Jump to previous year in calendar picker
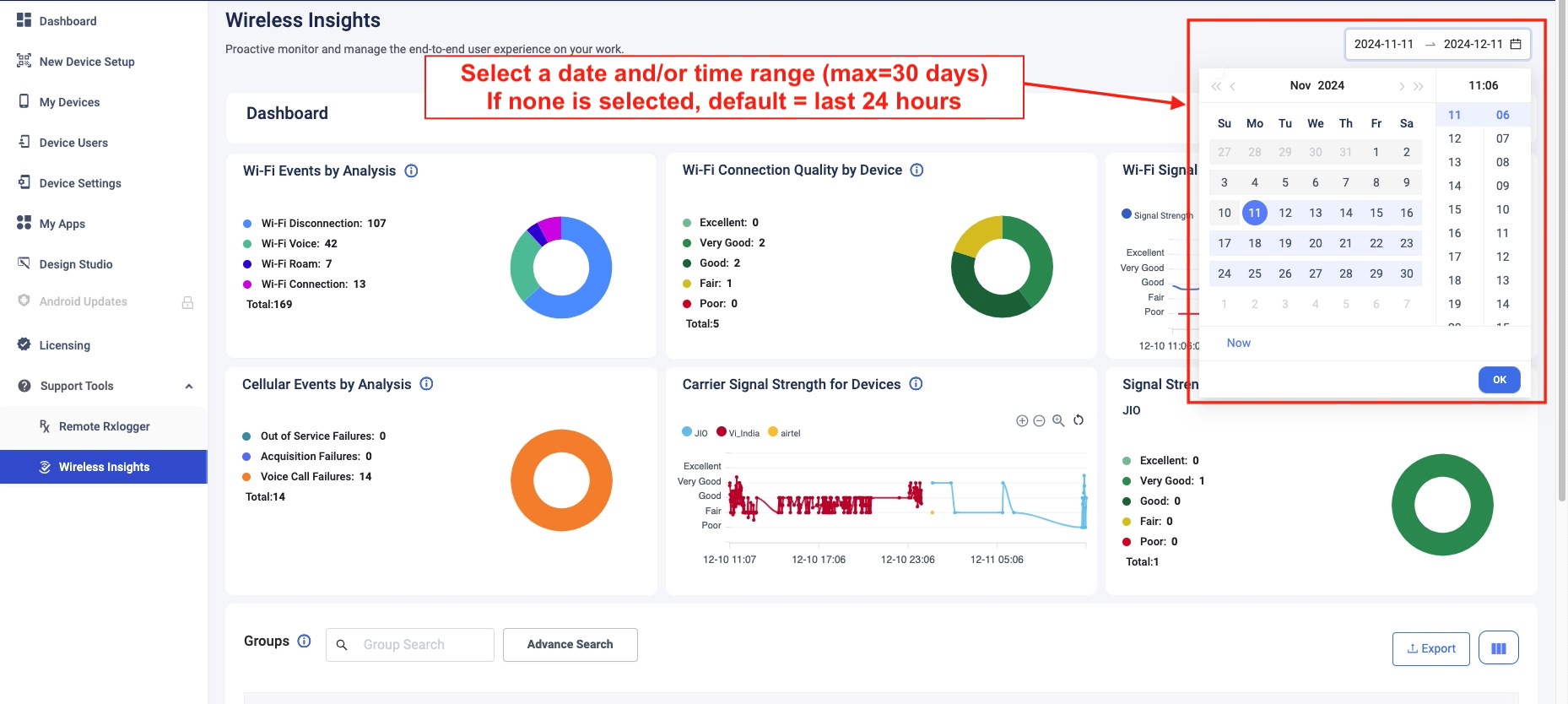This screenshot has width=1568, height=704. click(1215, 86)
